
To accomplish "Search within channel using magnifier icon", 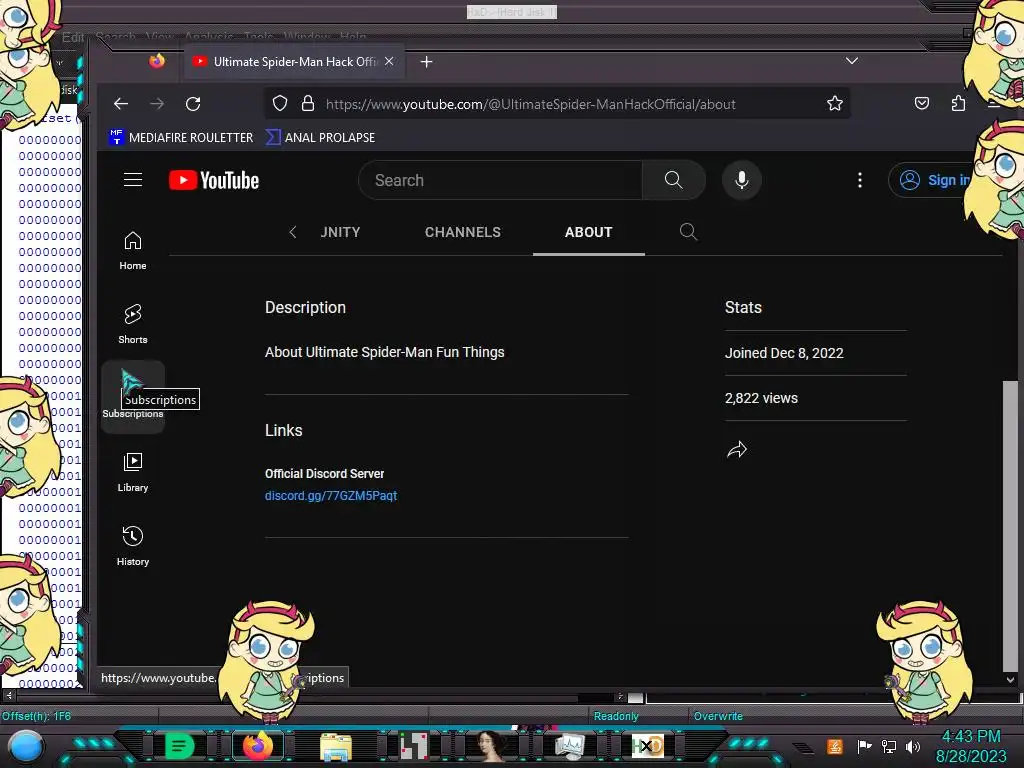I will pos(688,231).
